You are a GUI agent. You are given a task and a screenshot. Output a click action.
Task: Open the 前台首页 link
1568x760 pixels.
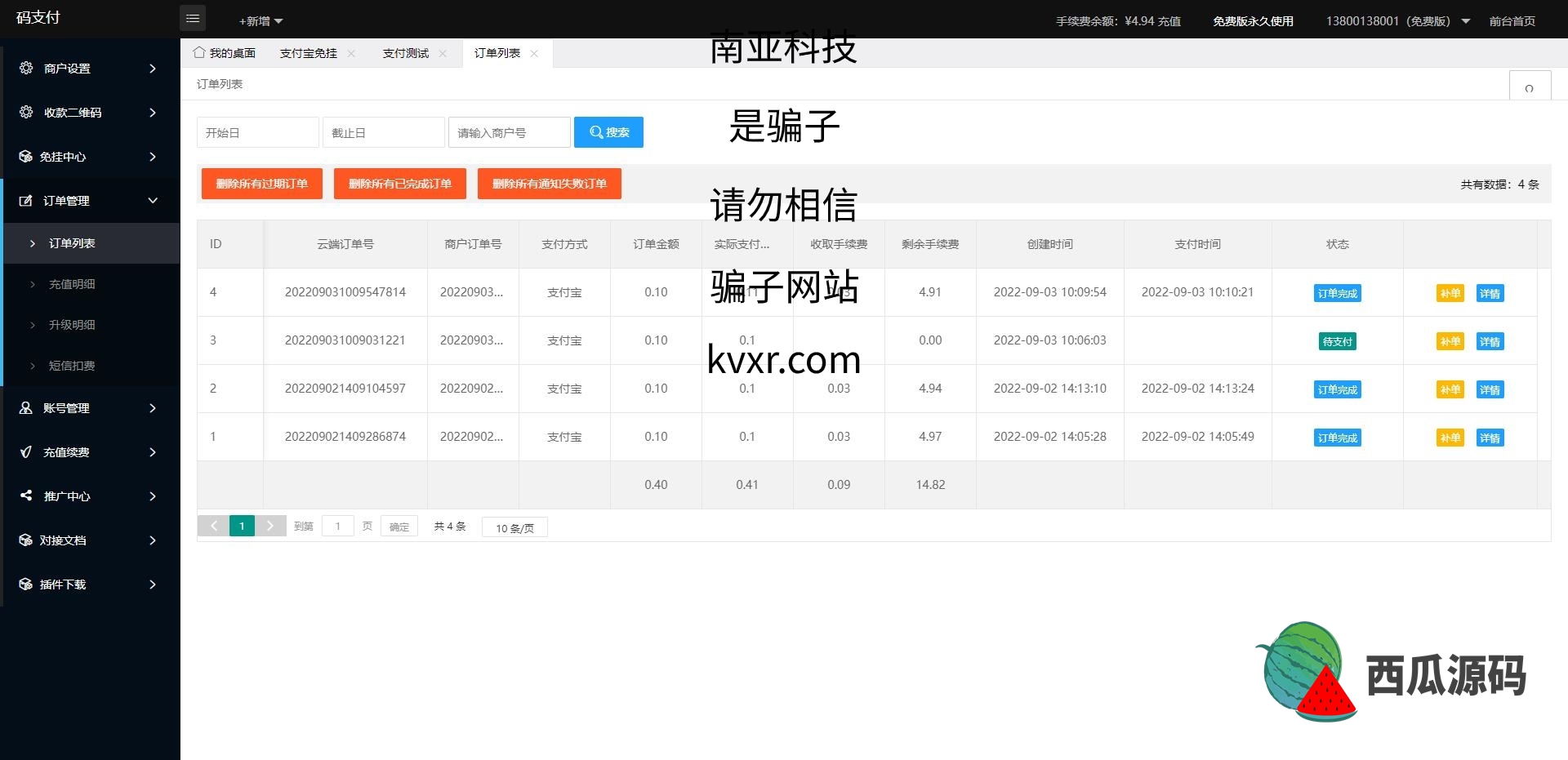coord(1512,21)
